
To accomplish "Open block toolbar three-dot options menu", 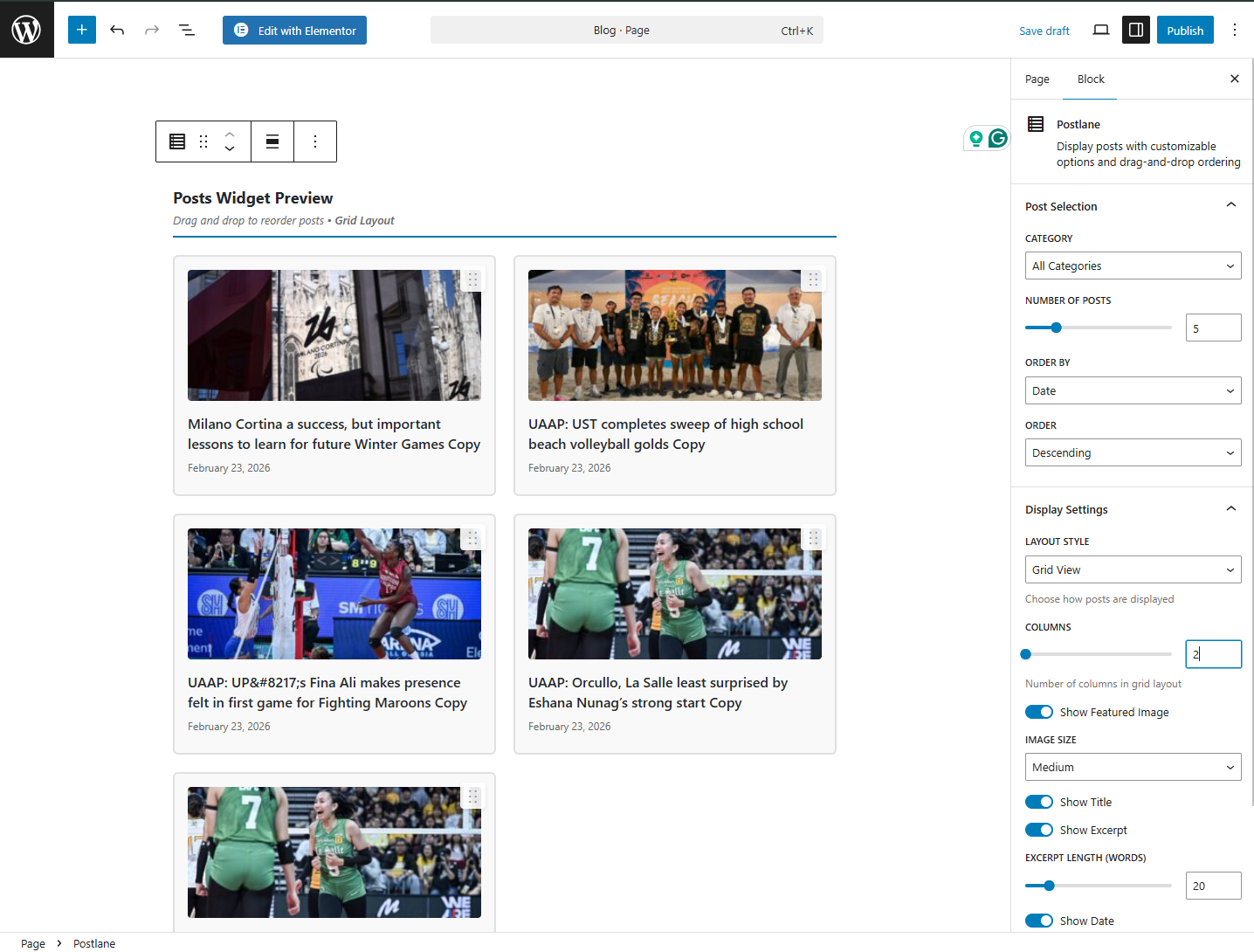I will [315, 141].
